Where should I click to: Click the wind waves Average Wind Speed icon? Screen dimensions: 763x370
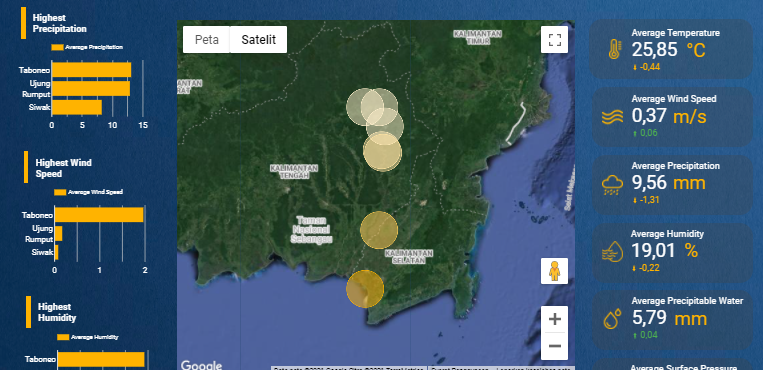pos(612,117)
